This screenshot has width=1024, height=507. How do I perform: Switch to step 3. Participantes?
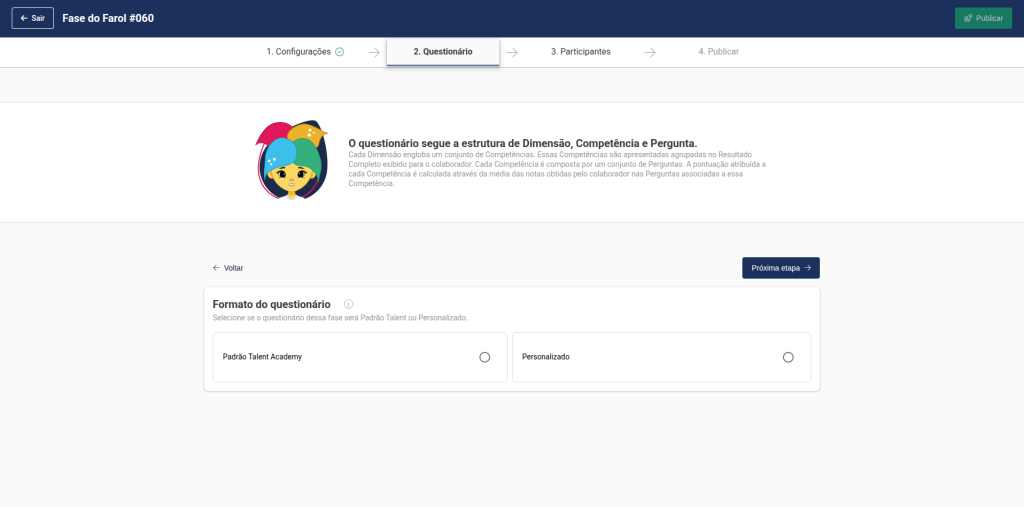point(580,52)
